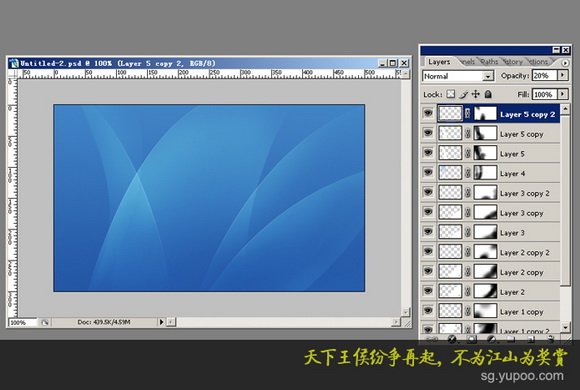
Task: Hide Layer 5 copy 2 via eye icon
Action: point(428,113)
